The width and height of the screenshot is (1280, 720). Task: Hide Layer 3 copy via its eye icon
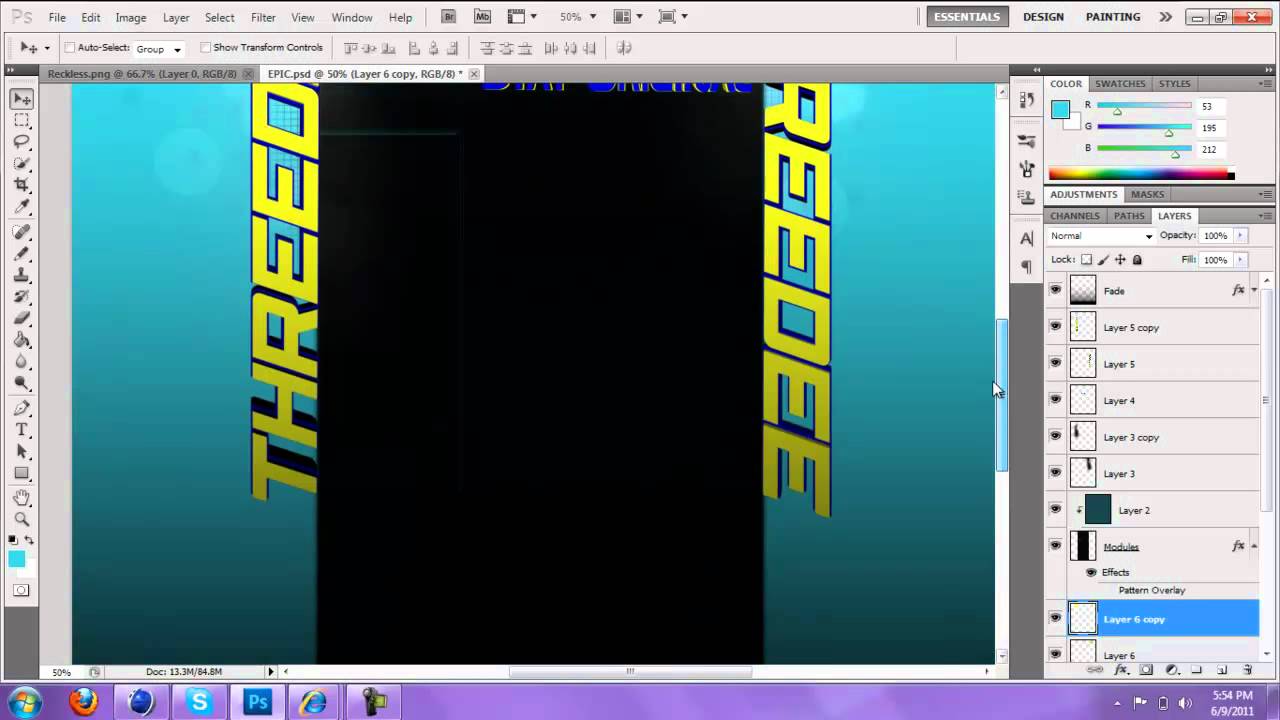(x=1055, y=437)
